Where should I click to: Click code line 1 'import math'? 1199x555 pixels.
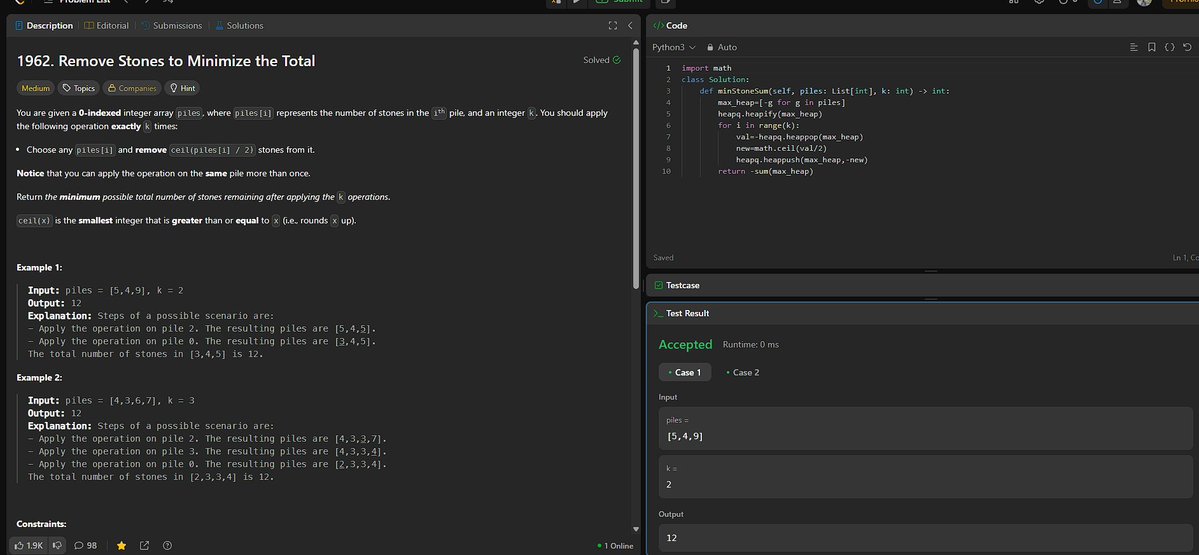click(706, 68)
